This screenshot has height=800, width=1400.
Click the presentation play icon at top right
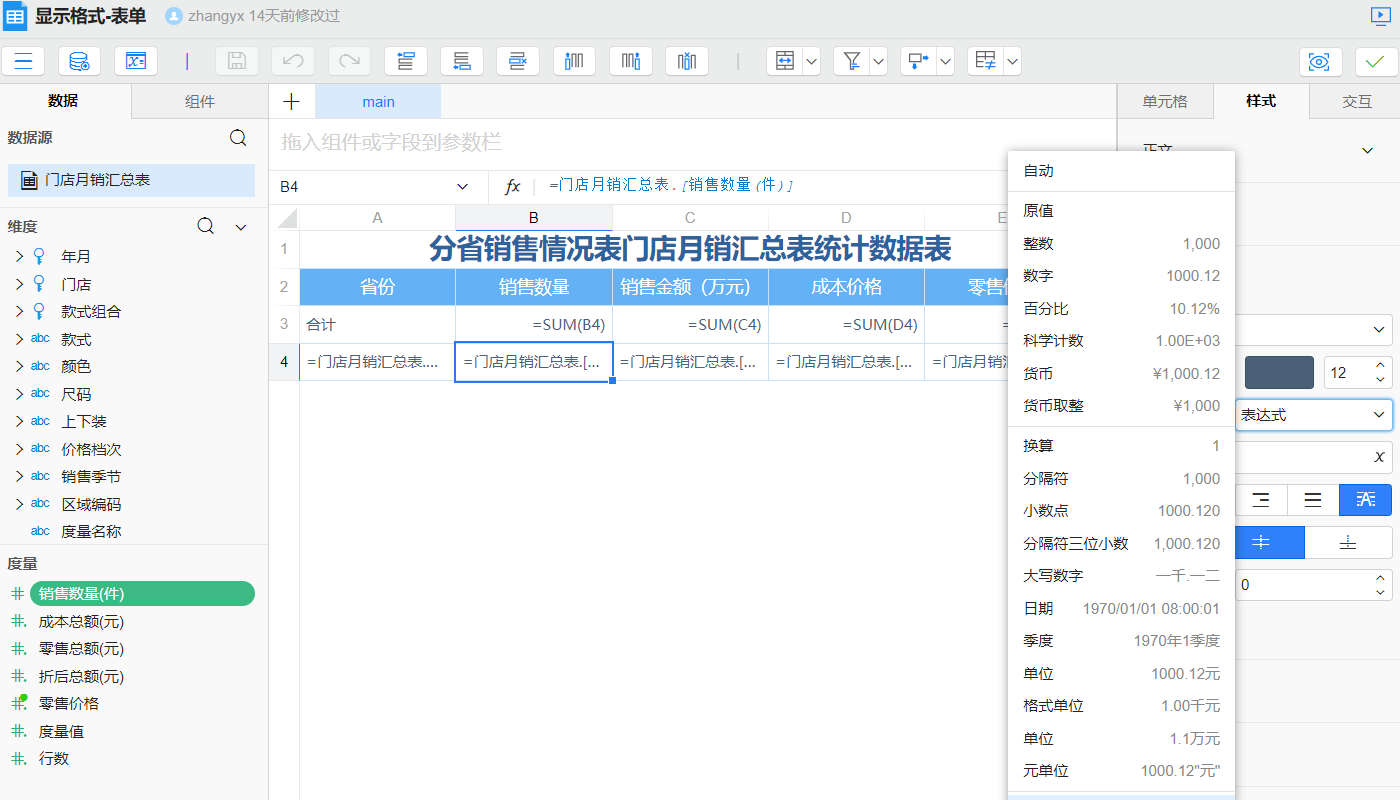[x=1381, y=16]
